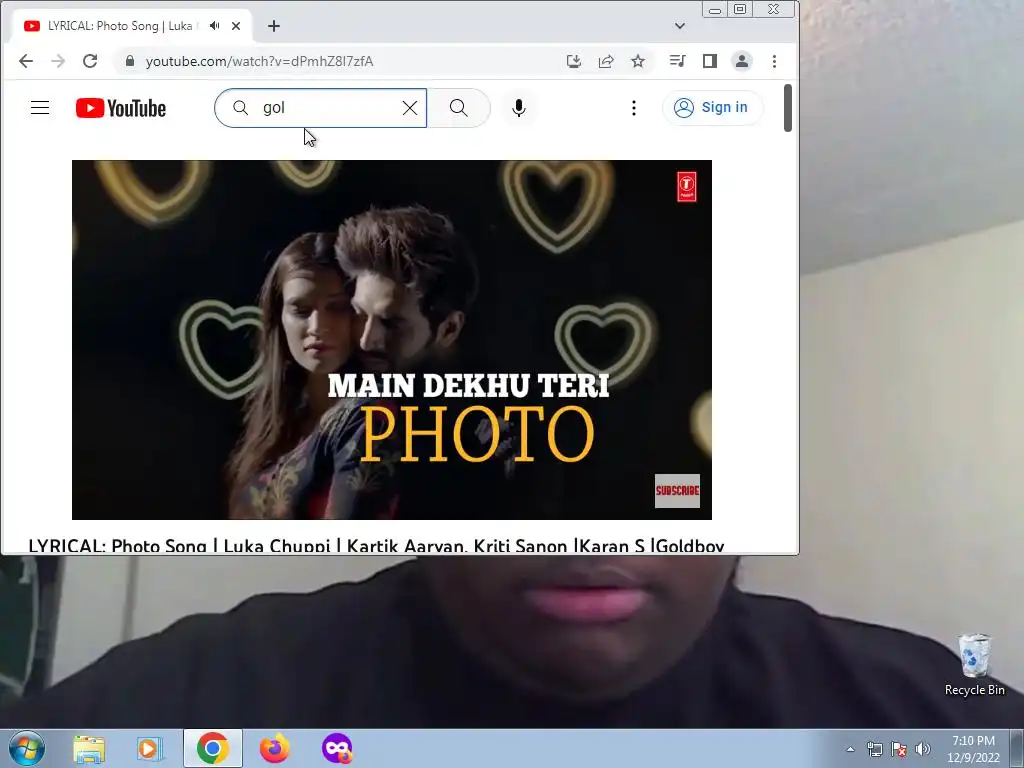Select the address bar URL

coord(259,61)
